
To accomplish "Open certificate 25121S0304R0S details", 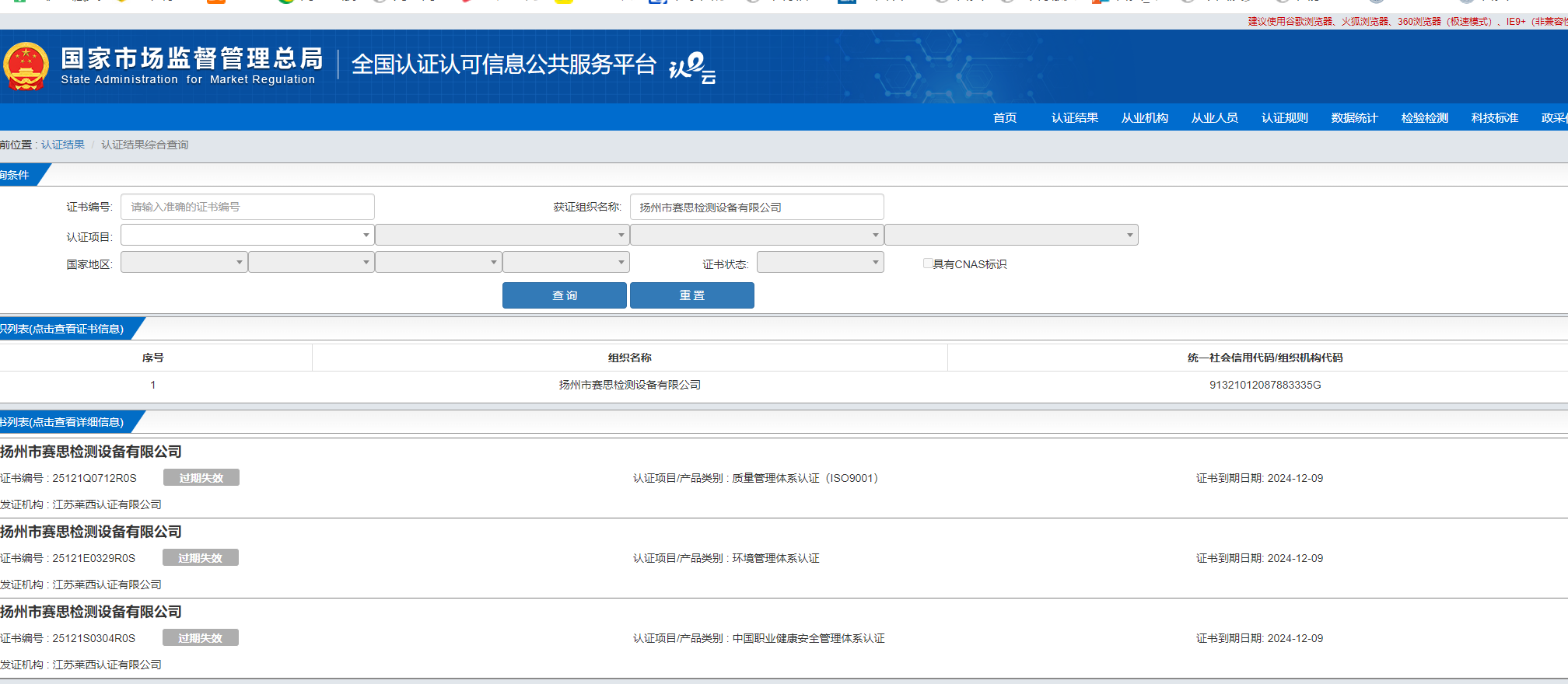I will click(93, 638).
